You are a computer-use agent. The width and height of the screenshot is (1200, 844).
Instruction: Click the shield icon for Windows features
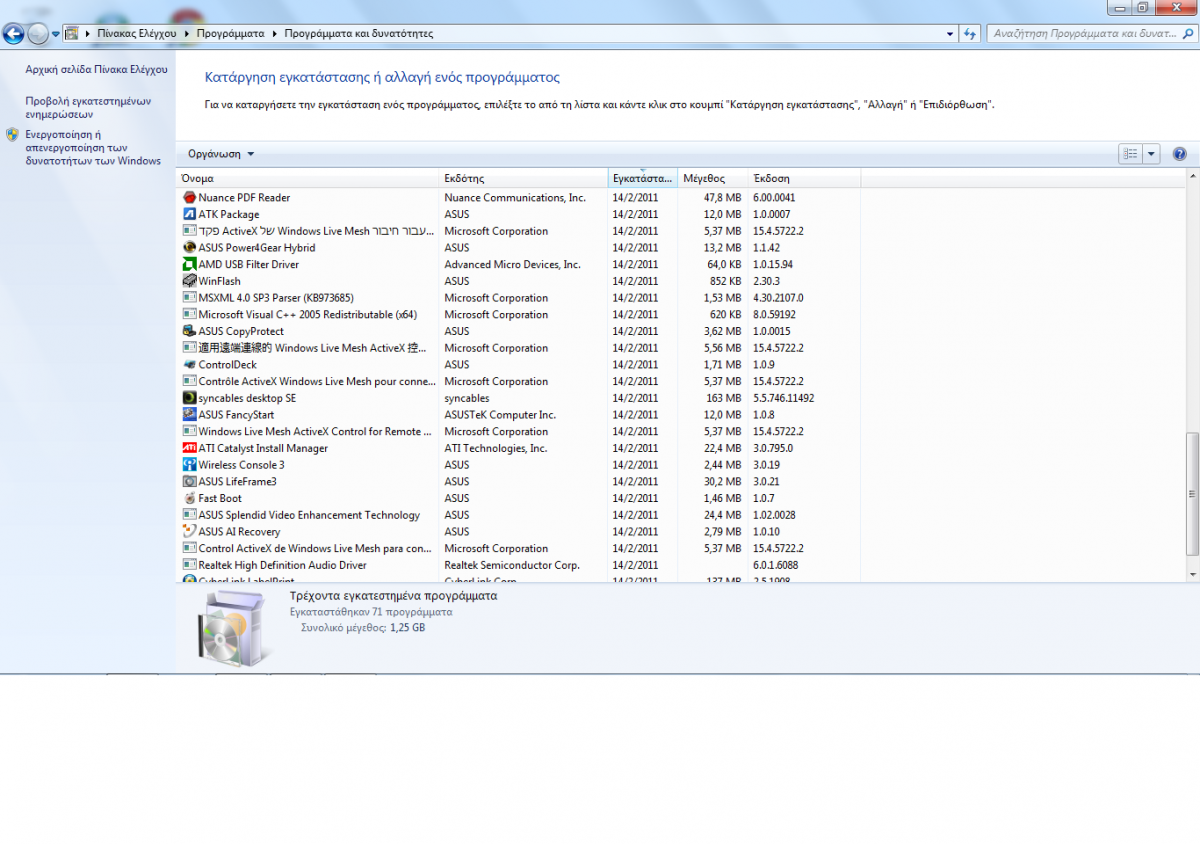pos(12,134)
